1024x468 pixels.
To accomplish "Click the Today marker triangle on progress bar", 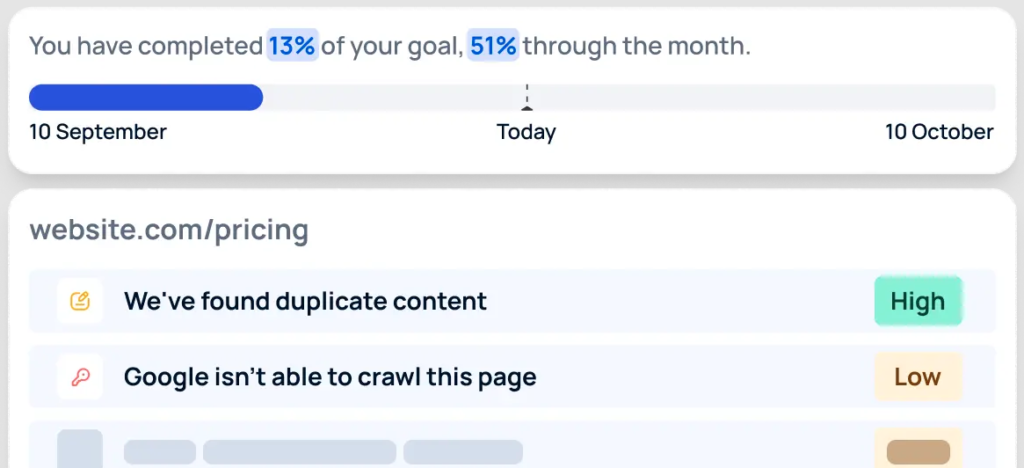I will point(527,107).
